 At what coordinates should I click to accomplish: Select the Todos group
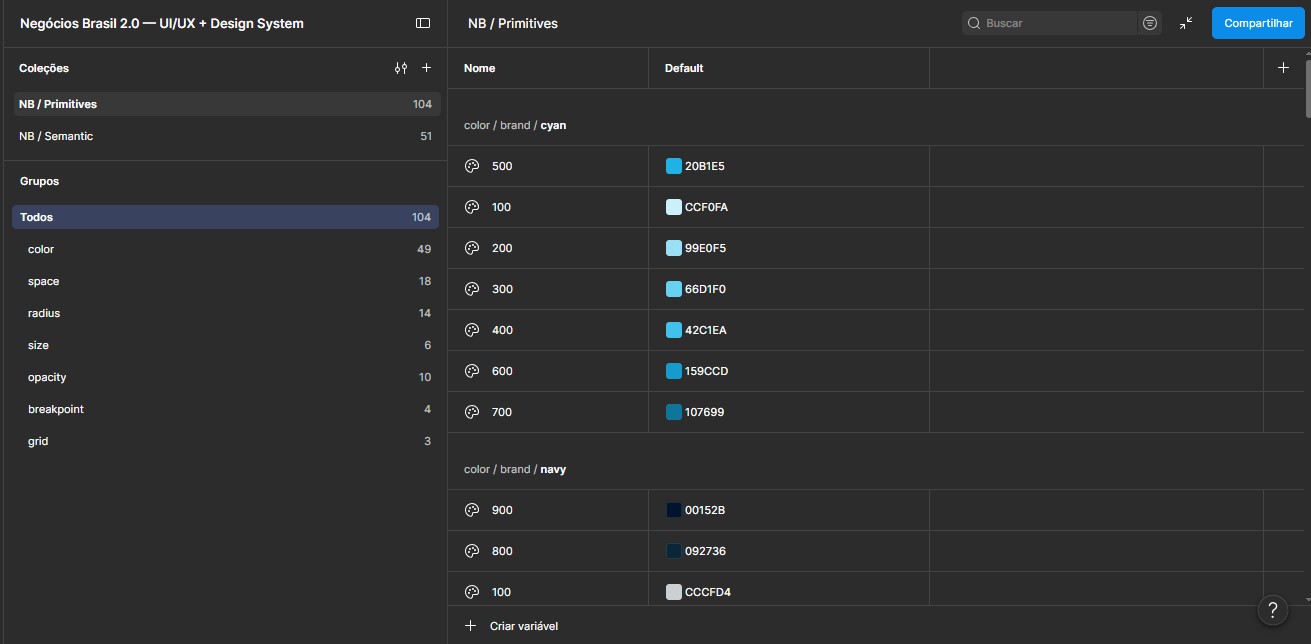pos(226,217)
